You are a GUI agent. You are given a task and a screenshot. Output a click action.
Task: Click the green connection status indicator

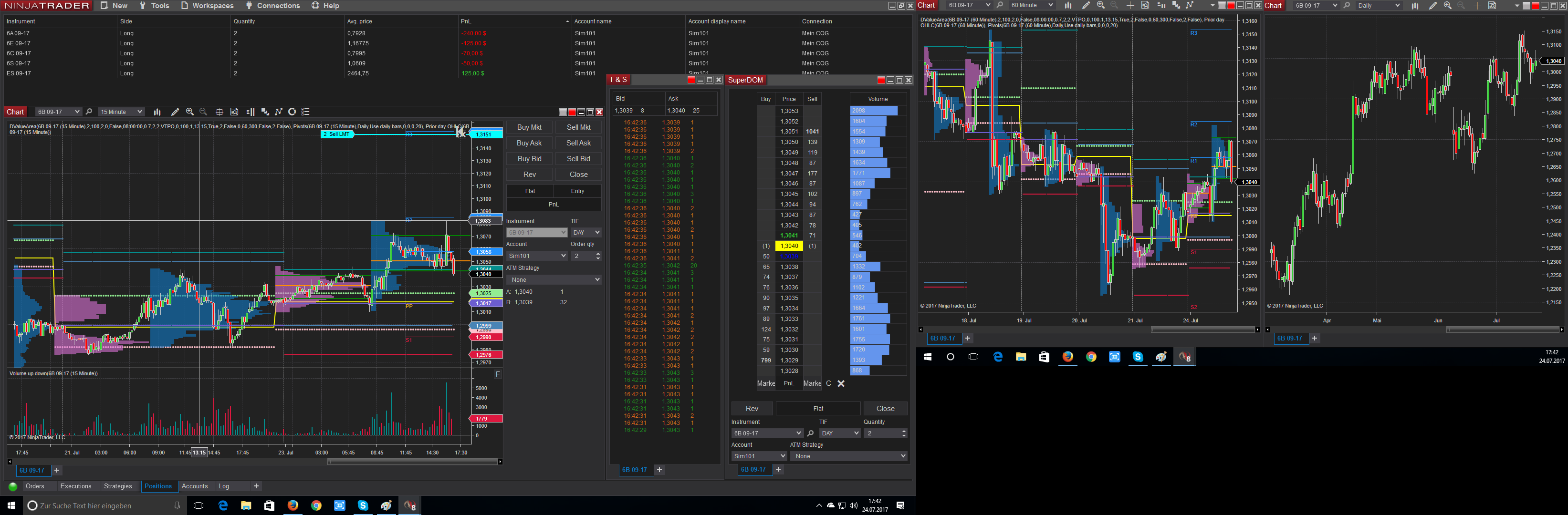pos(13,486)
